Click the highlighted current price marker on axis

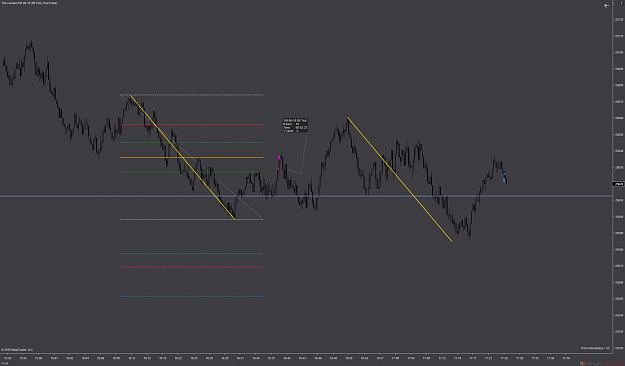618,184
